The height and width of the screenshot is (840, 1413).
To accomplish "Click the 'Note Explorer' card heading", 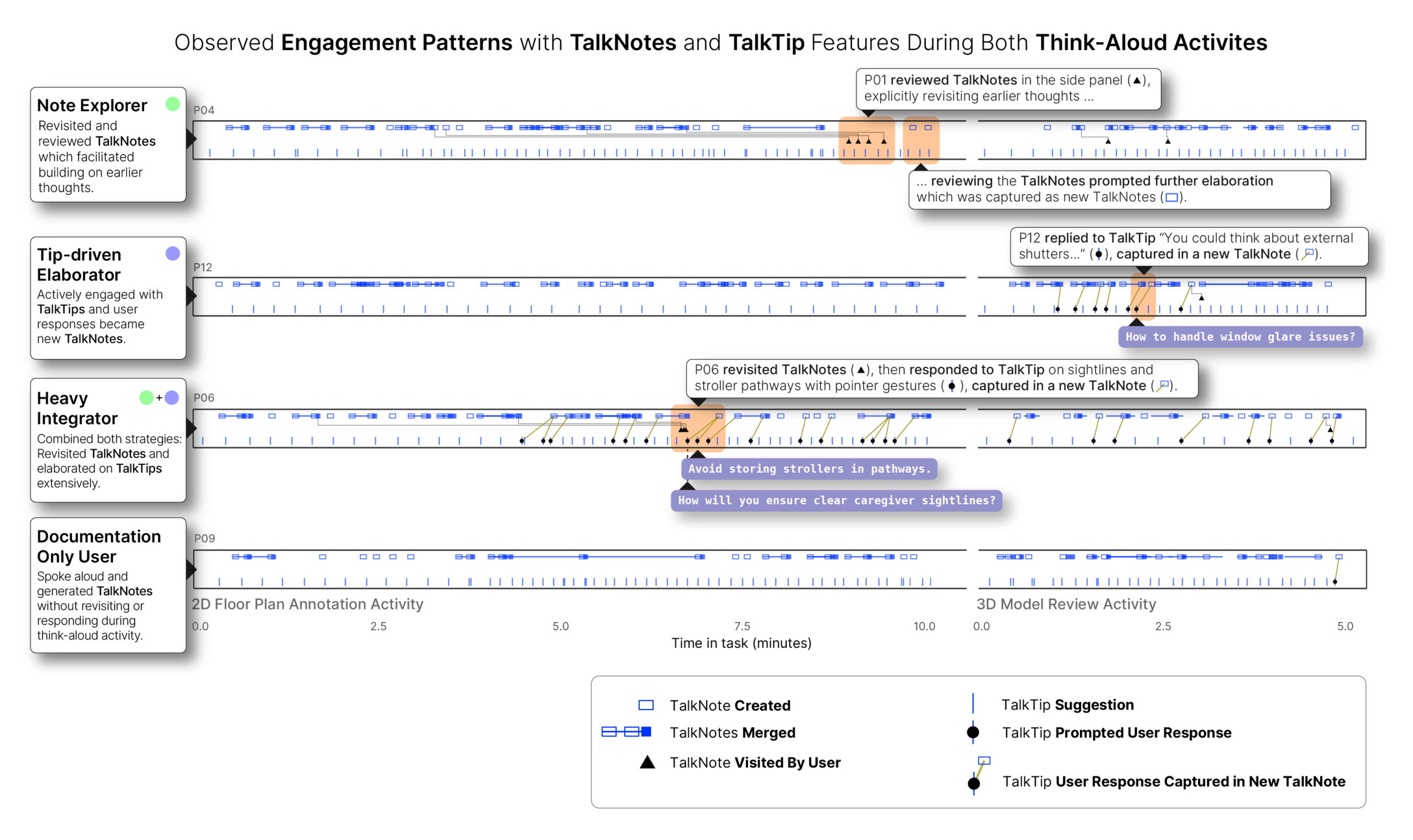I will (92, 105).
